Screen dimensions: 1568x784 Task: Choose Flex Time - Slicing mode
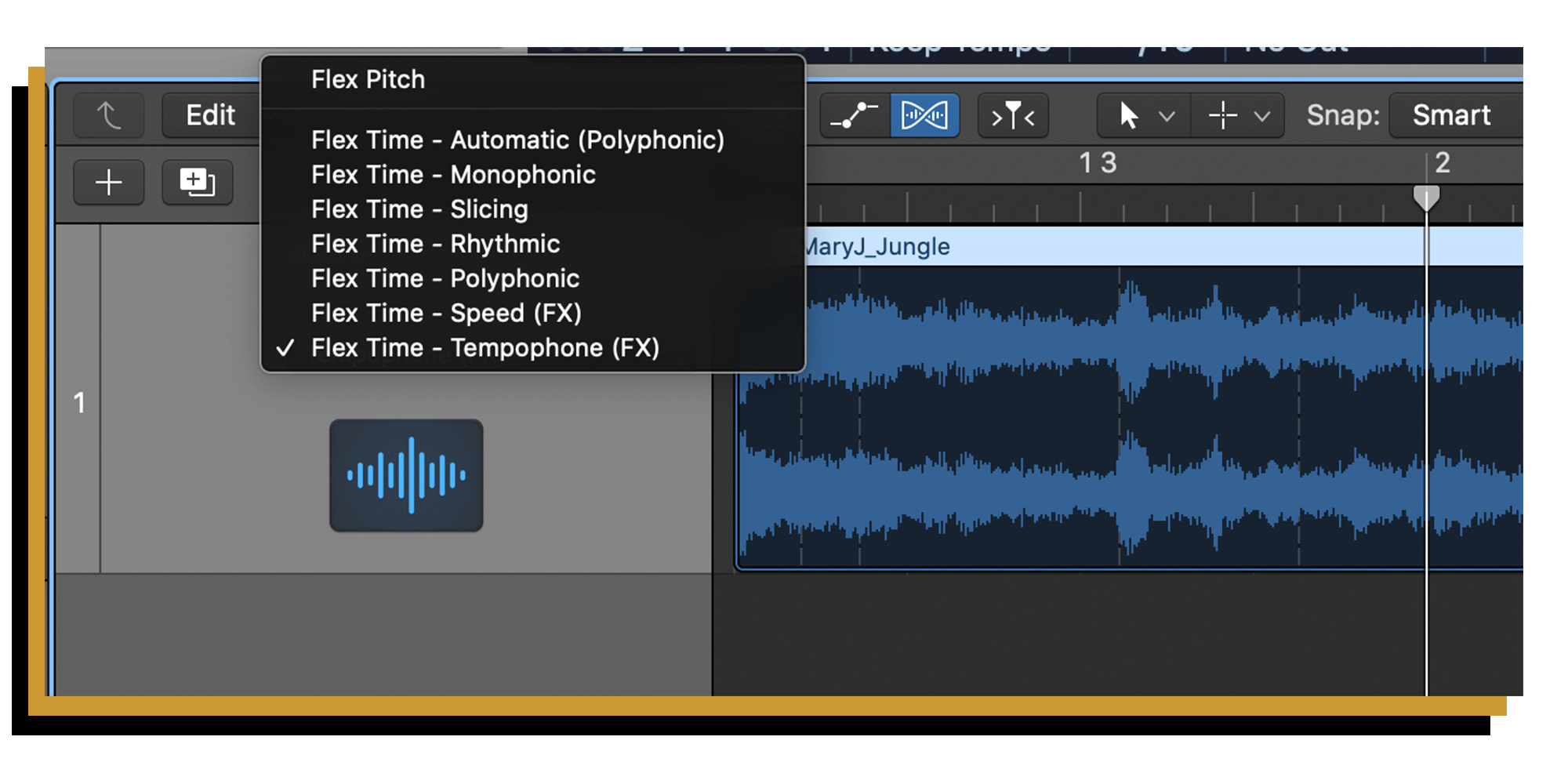tap(419, 209)
